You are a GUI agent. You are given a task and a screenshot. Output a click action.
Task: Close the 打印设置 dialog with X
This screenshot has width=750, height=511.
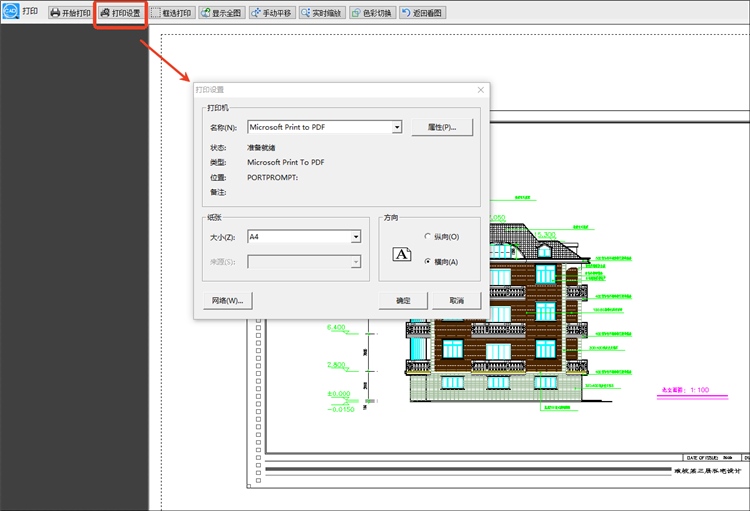(x=480, y=90)
